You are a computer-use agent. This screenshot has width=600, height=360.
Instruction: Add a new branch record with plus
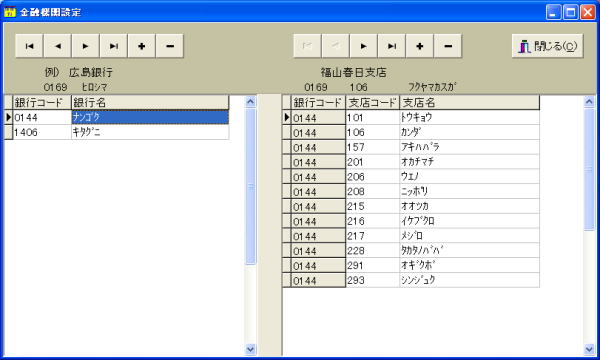click(x=420, y=46)
